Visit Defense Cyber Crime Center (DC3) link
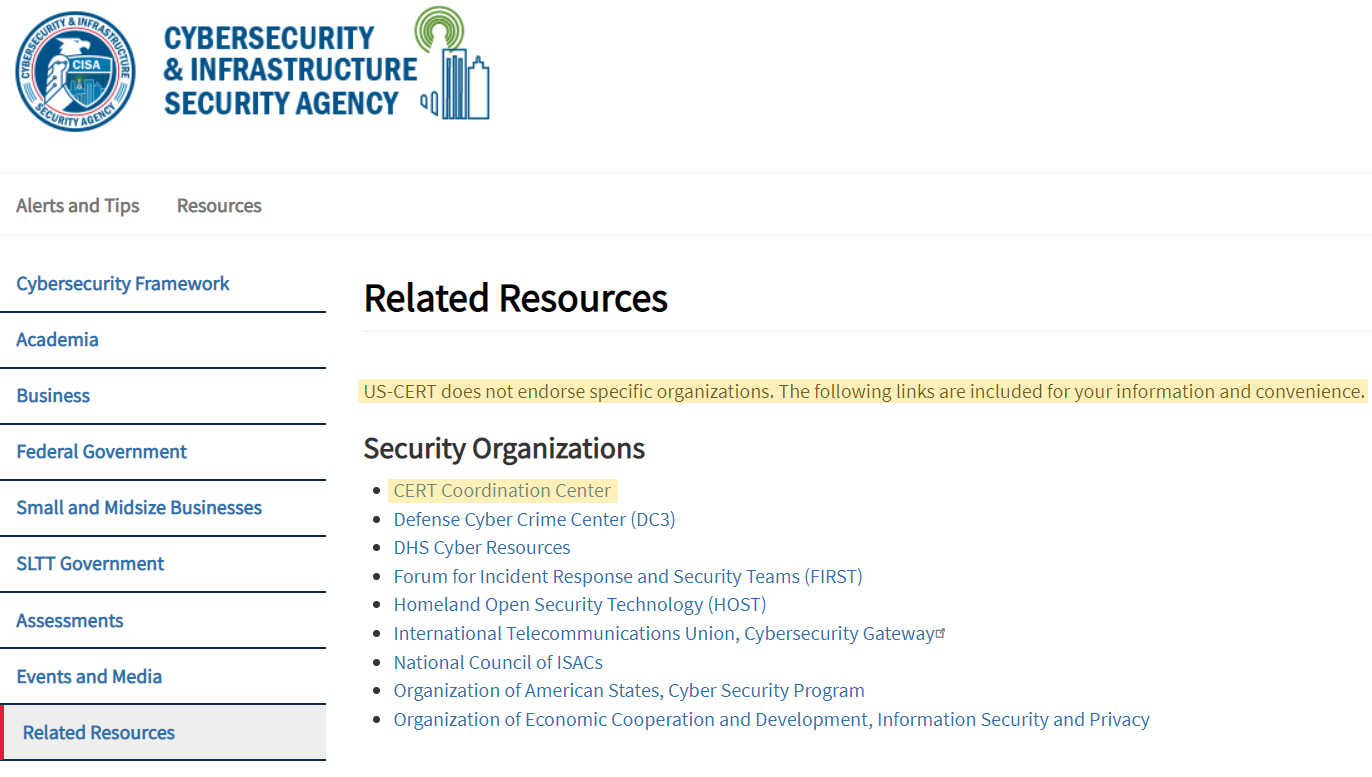1372x777 pixels. pos(534,519)
